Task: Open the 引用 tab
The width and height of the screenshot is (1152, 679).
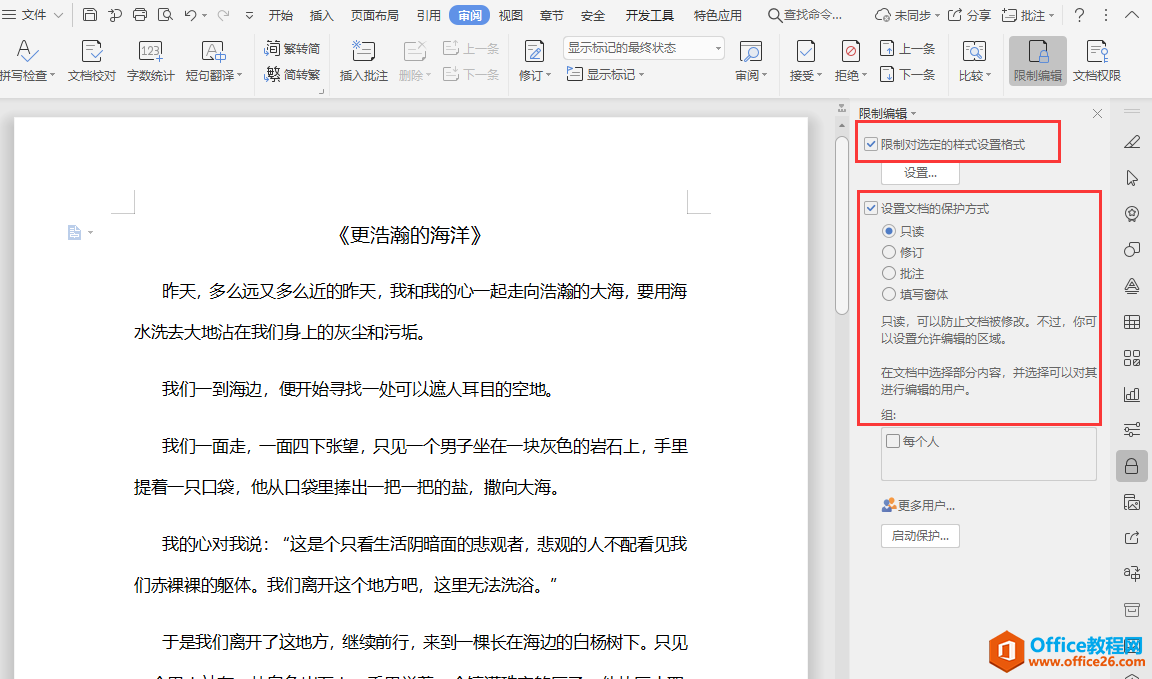Action: (428, 15)
